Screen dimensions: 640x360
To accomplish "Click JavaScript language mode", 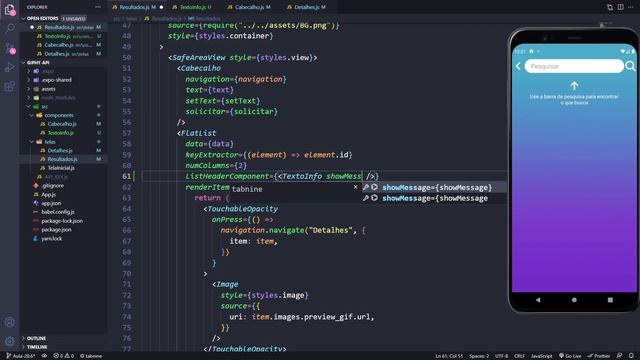I will (x=541, y=356).
